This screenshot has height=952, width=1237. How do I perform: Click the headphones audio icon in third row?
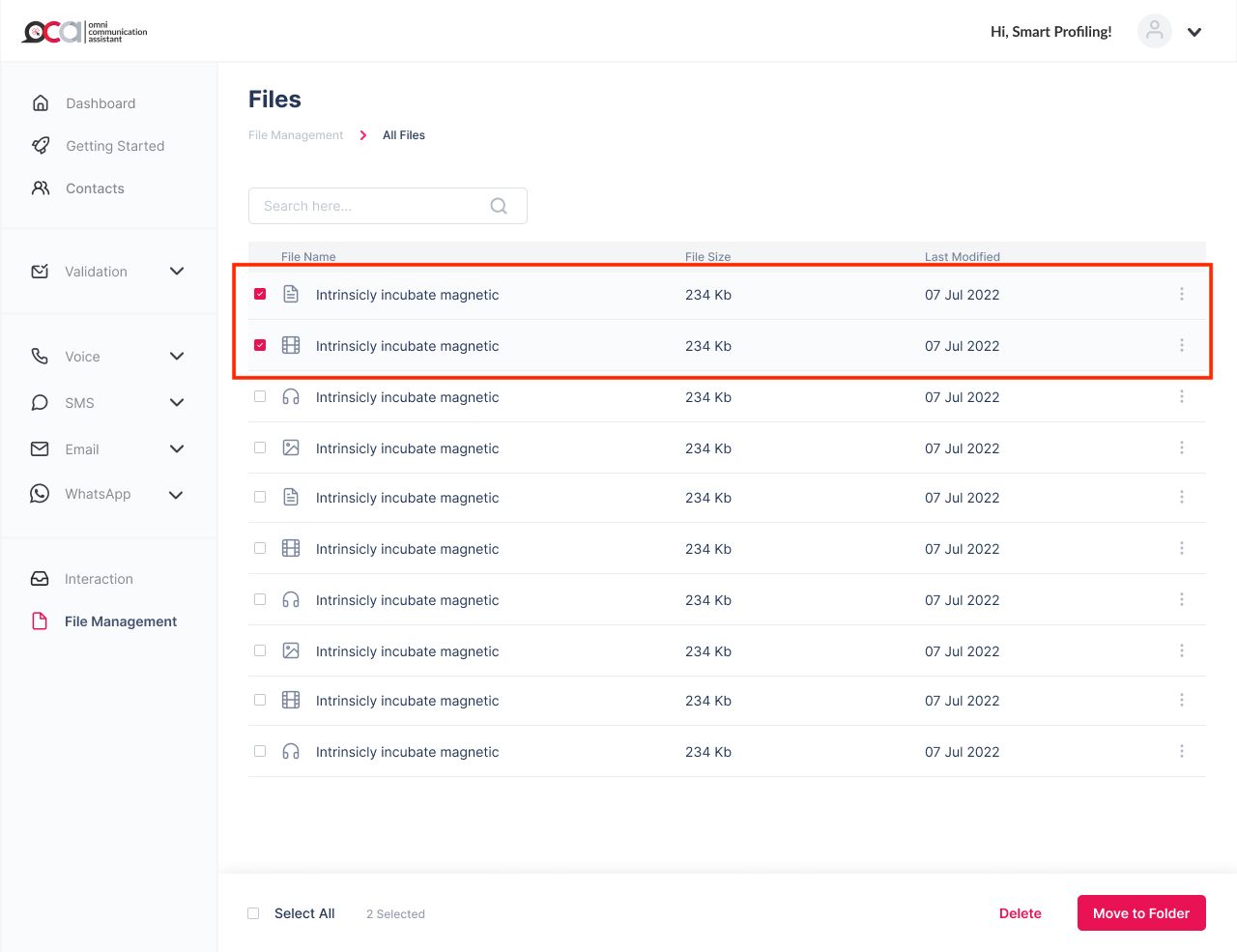pos(291,397)
